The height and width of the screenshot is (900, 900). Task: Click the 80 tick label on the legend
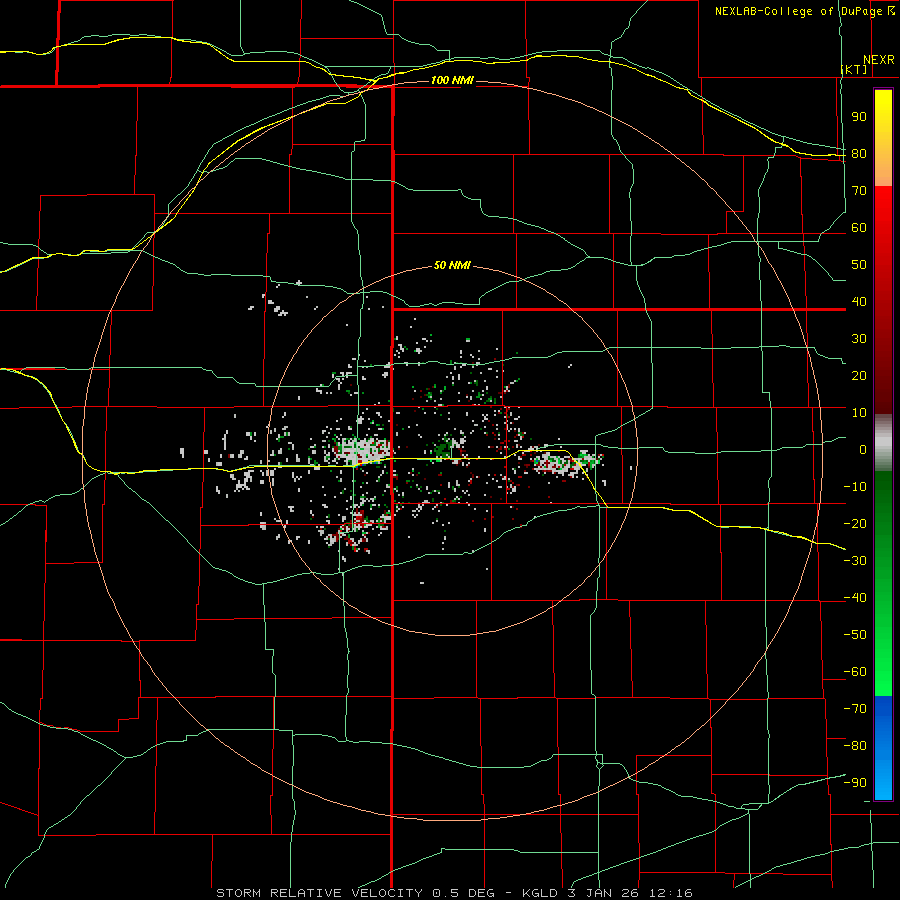pyautogui.click(x=859, y=154)
